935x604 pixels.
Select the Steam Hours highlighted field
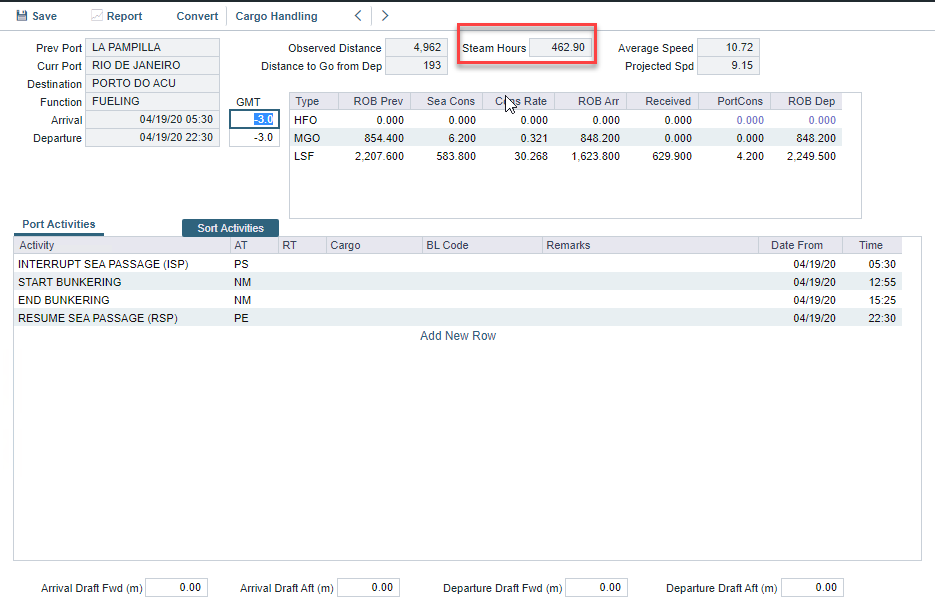coord(559,46)
